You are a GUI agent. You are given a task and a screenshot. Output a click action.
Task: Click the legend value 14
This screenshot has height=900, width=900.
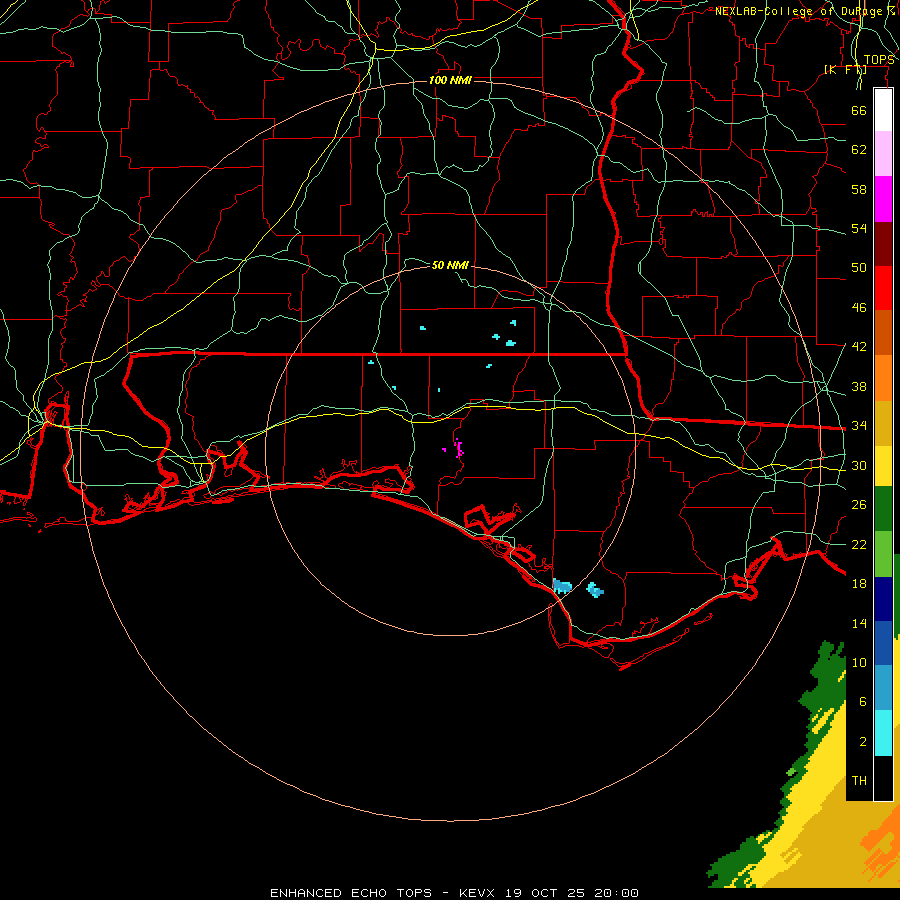pyautogui.click(x=859, y=623)
